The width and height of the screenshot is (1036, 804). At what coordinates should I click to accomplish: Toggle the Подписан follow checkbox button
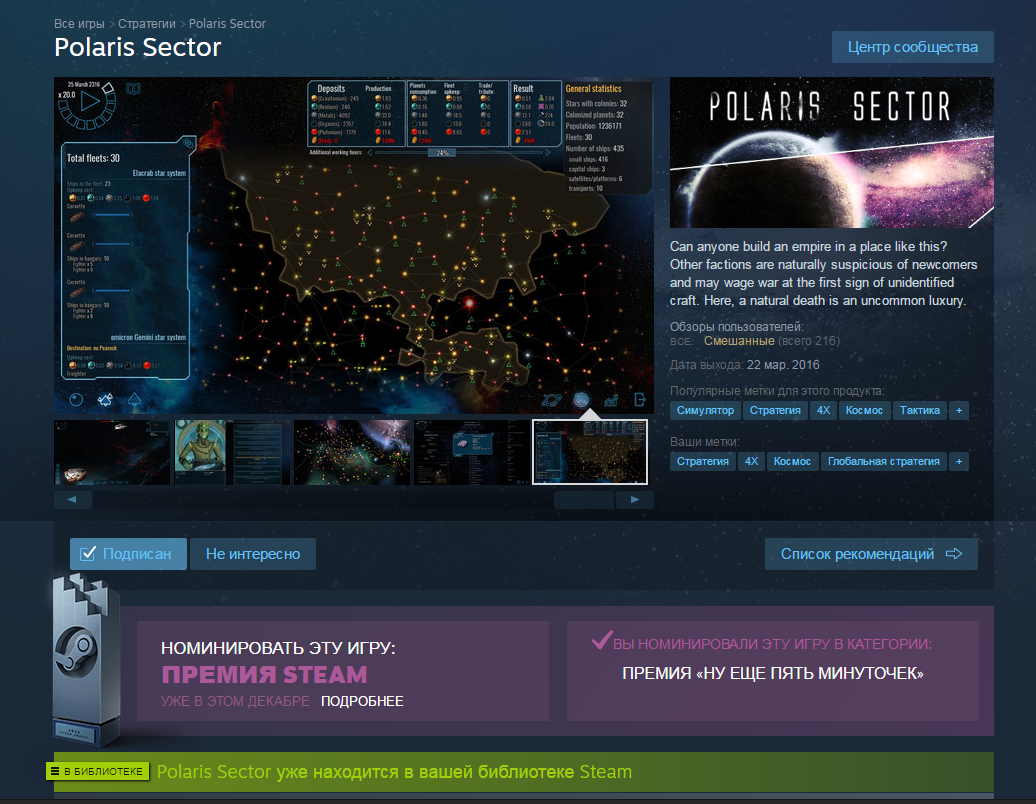click(128, 554)
